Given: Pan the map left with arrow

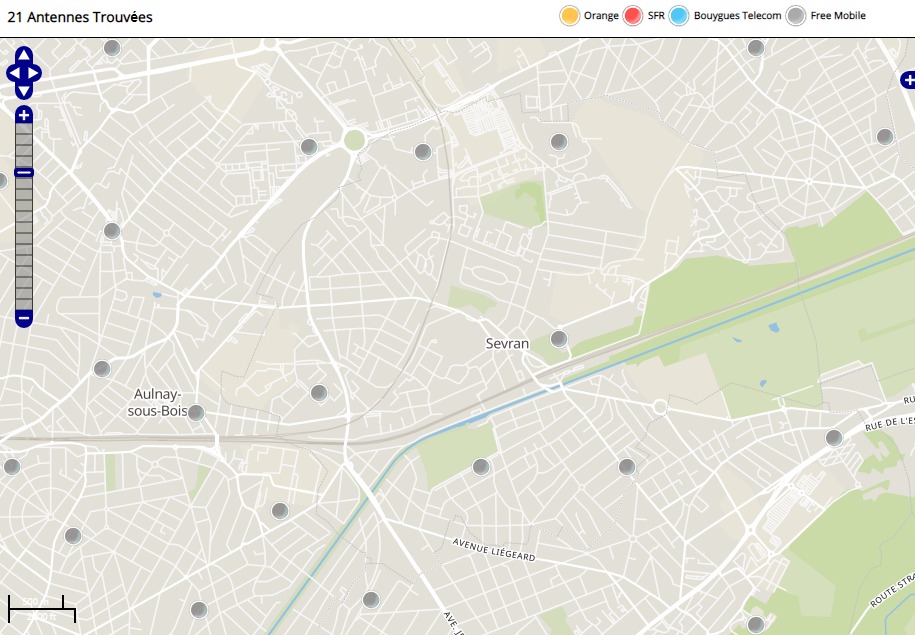Looking at the screenshot, I should pos(13,73).
